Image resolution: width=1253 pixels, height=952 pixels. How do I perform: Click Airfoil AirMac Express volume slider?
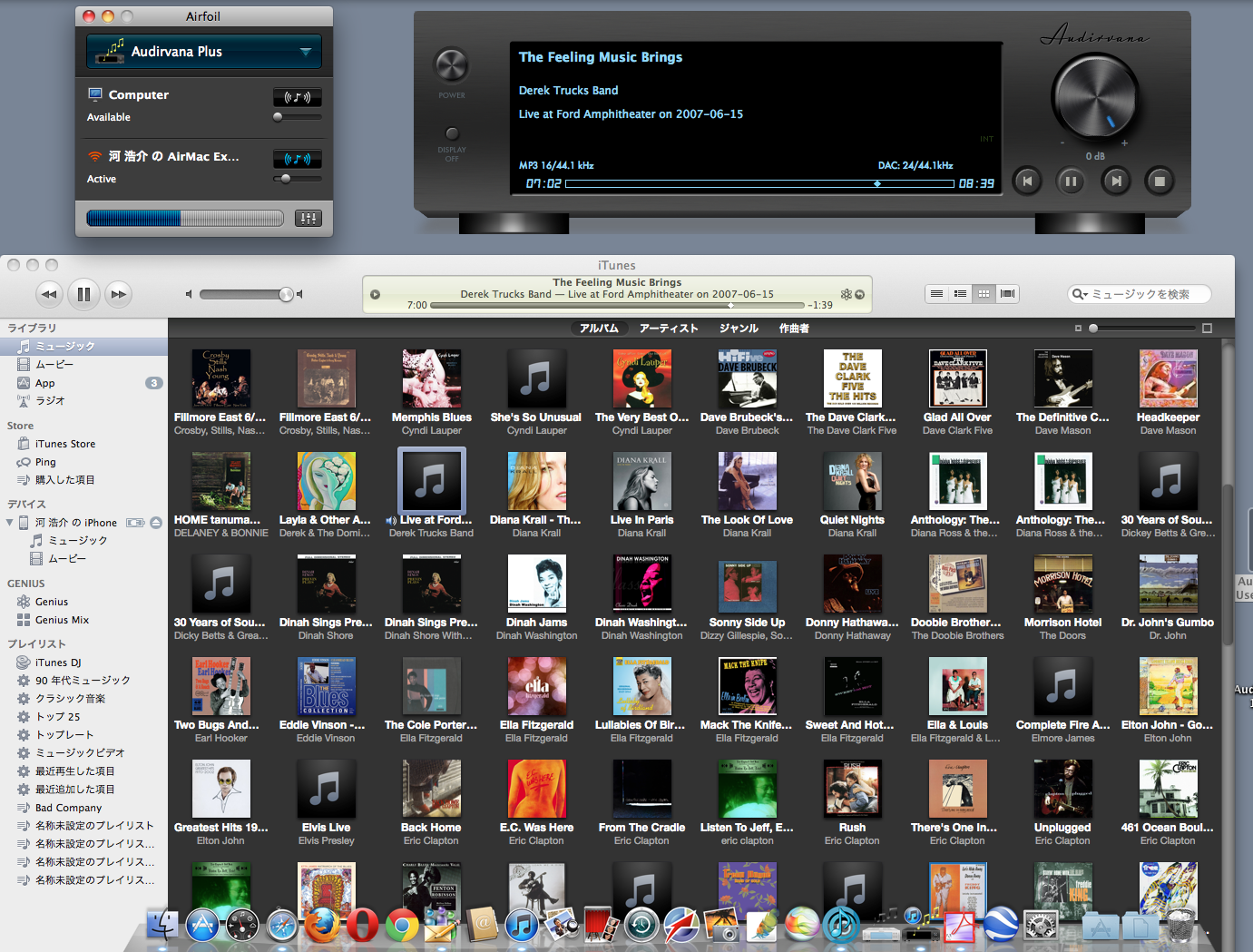point(298,179)
